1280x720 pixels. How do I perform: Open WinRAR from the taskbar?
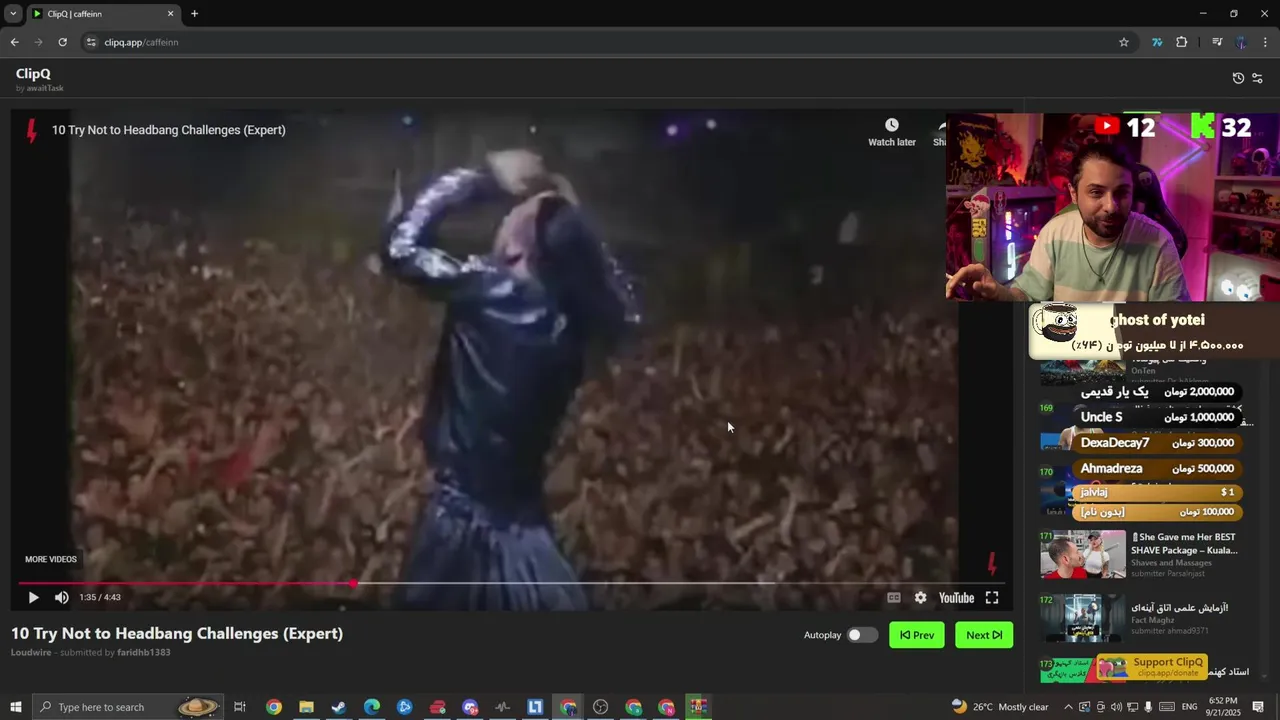[698, 707]
